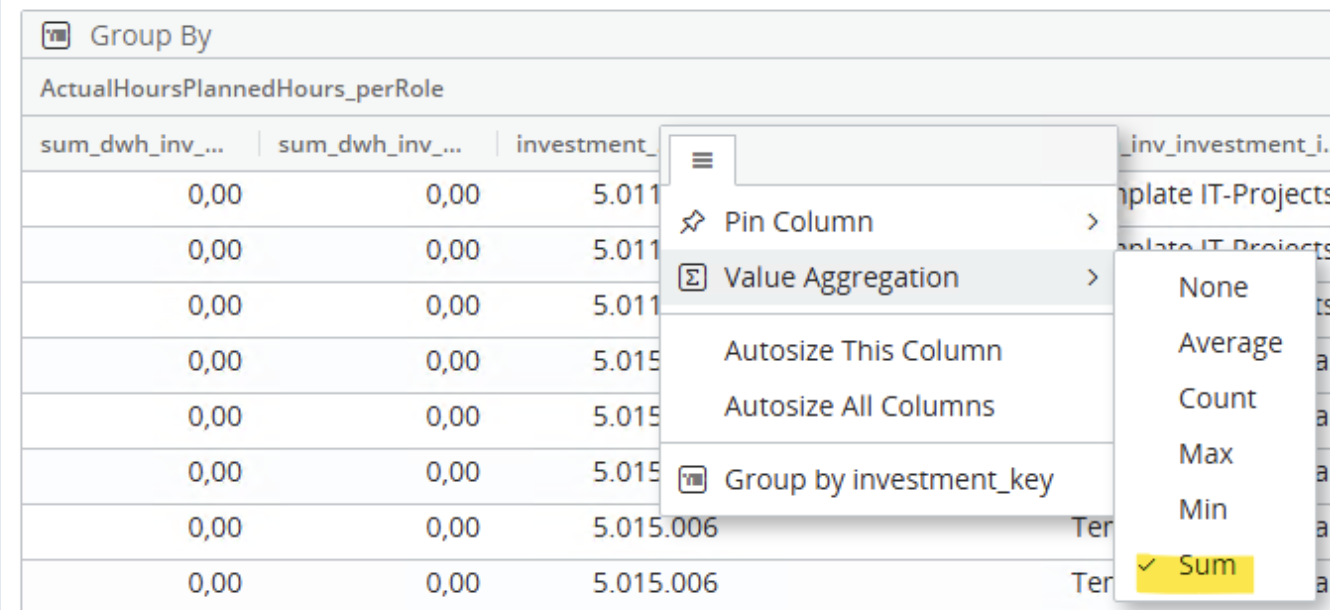The image size is (1330, 610).
Task: Select Group by investment_key
Action: tap(888, 480)
